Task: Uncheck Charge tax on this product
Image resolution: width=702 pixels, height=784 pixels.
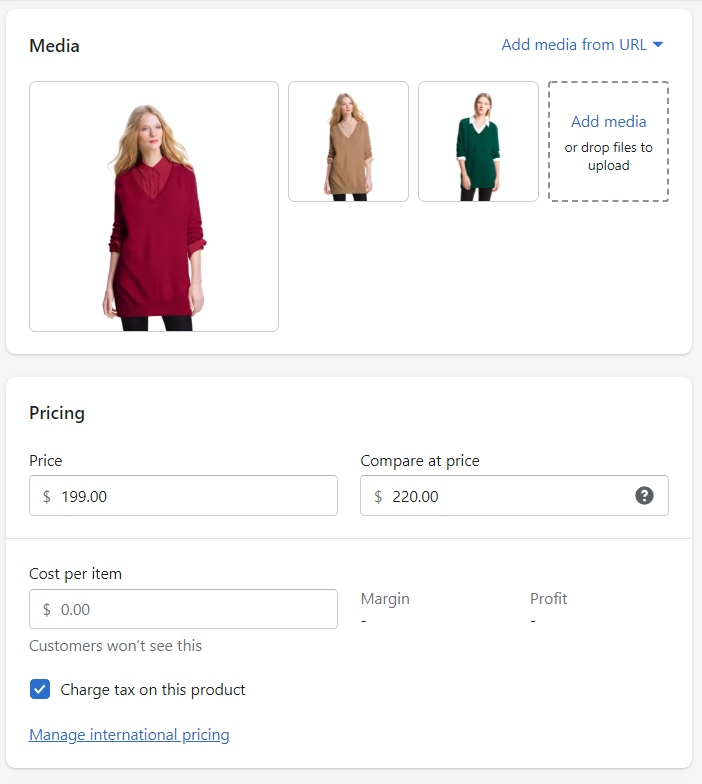Action: (40, 689)
